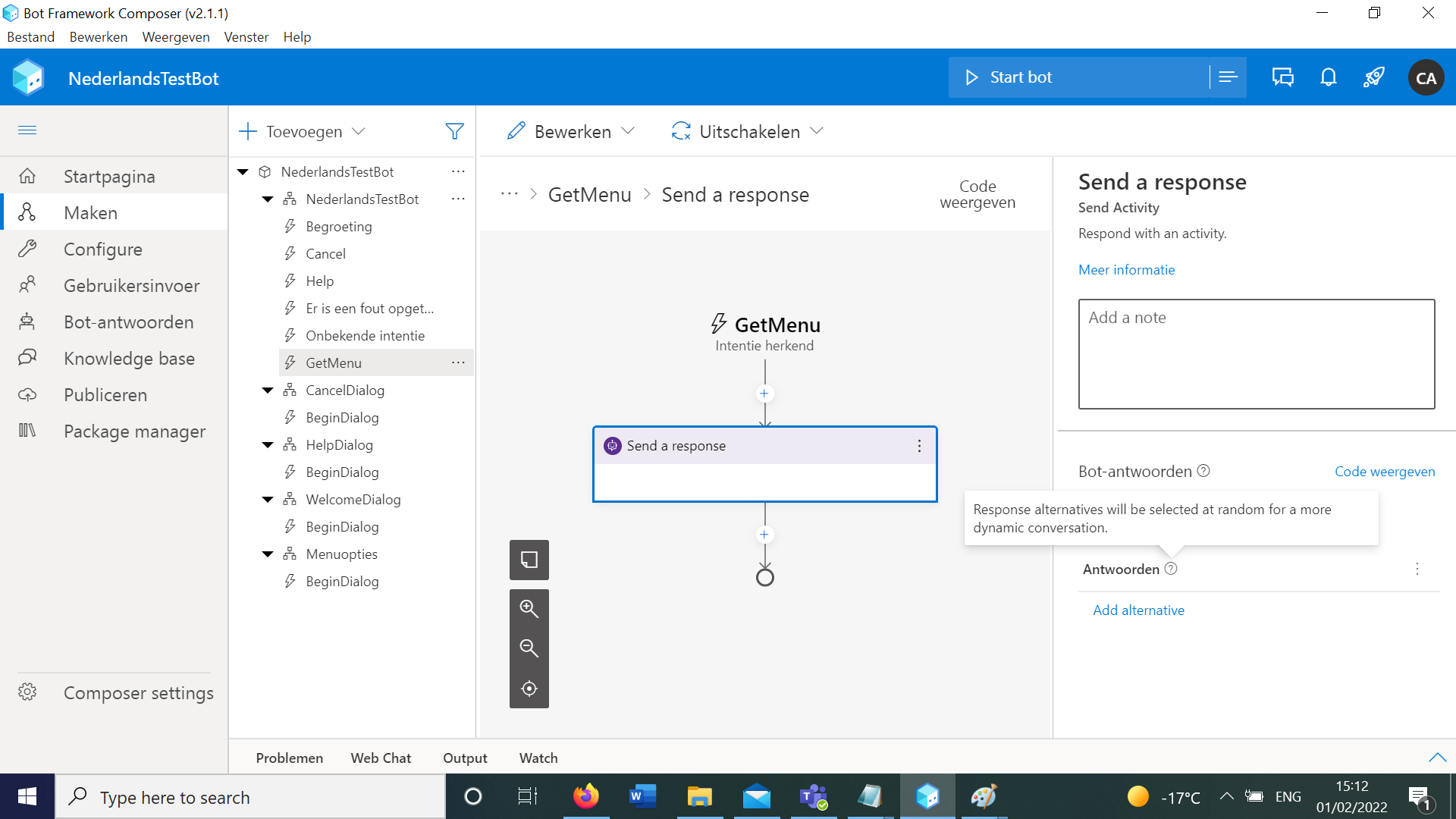This screenshot has height=819, width=1456.
Task: Switch to the Web Chat tab
Action: tap(381, 758)
